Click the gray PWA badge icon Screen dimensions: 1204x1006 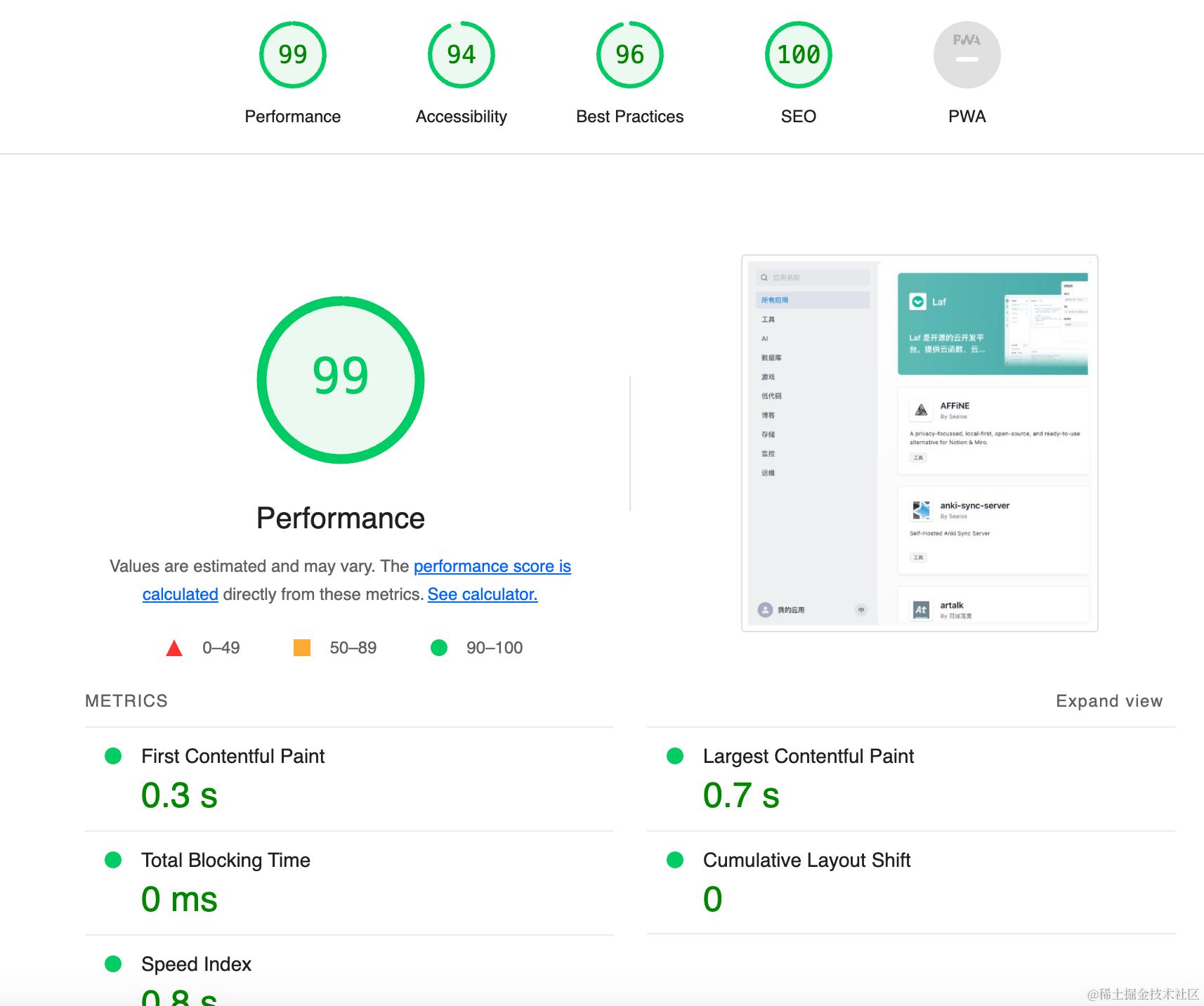[x=967, y=55]
